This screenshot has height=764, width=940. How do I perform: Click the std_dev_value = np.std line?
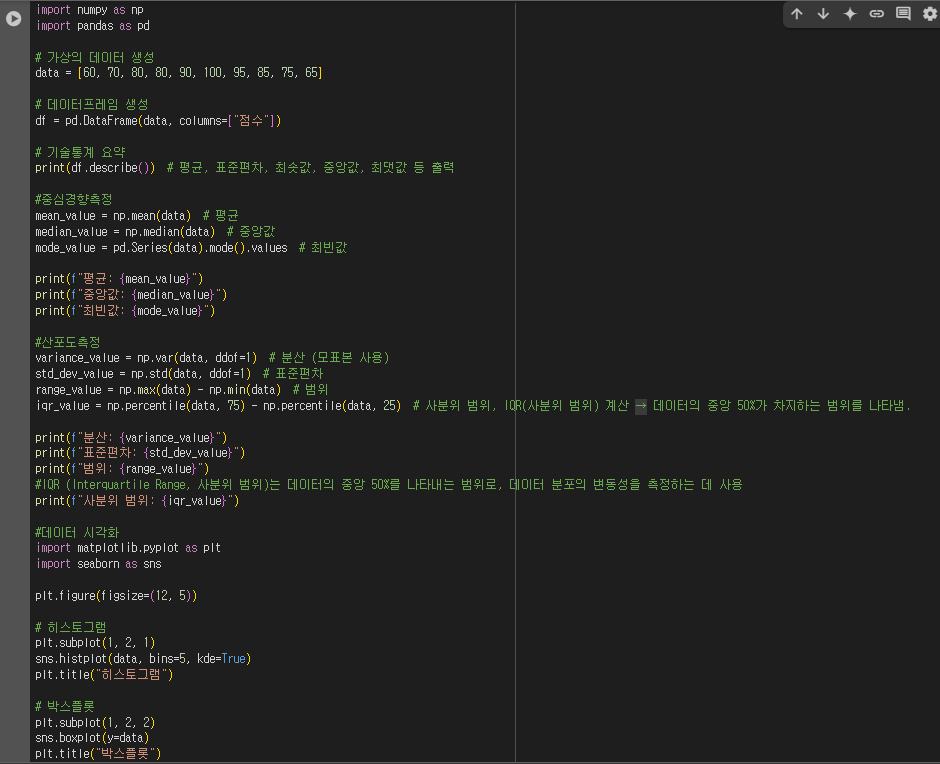[179, 374]
